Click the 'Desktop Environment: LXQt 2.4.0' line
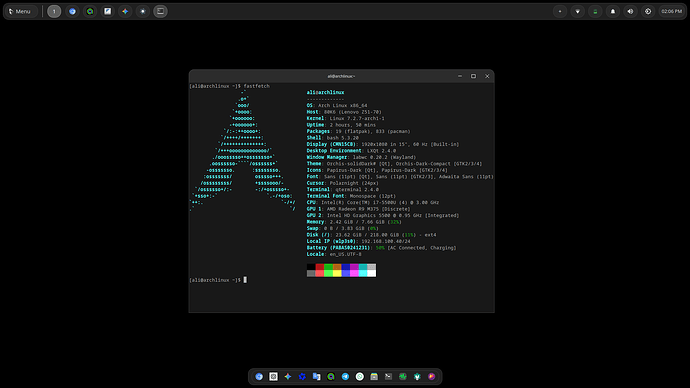 (351, 150)
